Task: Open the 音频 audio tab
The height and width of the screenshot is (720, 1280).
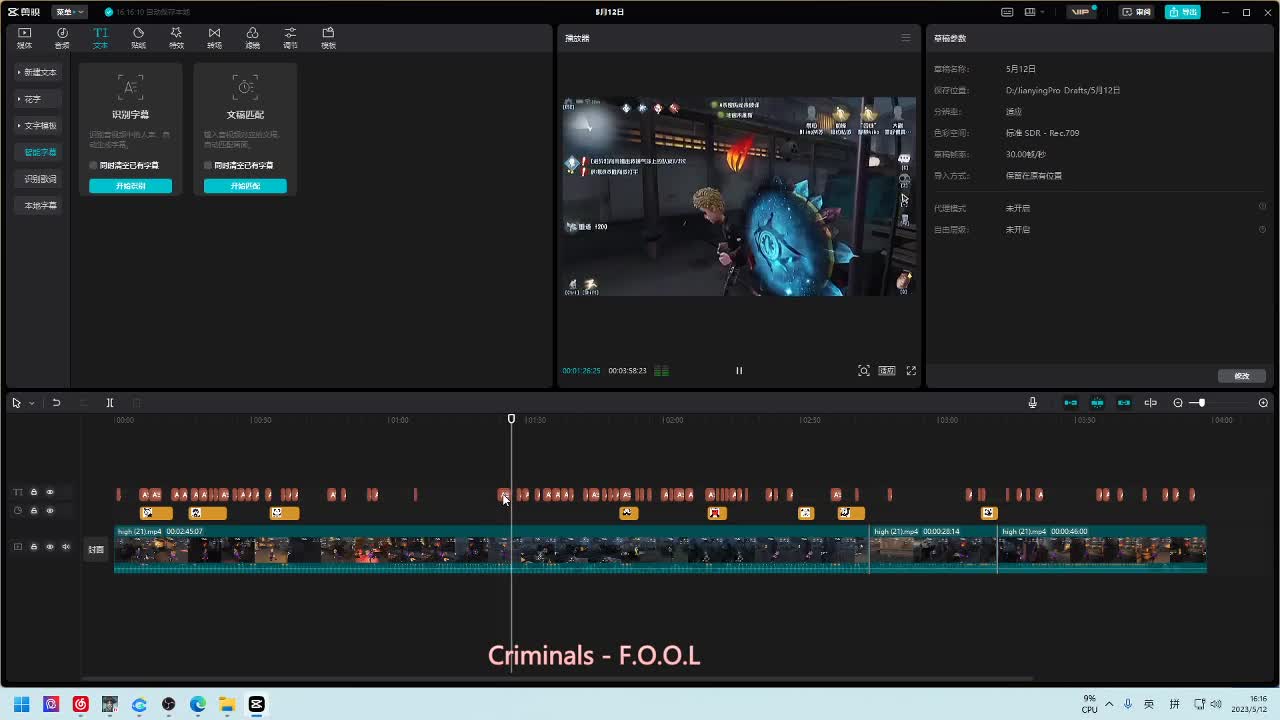Action: pos(62,38)
